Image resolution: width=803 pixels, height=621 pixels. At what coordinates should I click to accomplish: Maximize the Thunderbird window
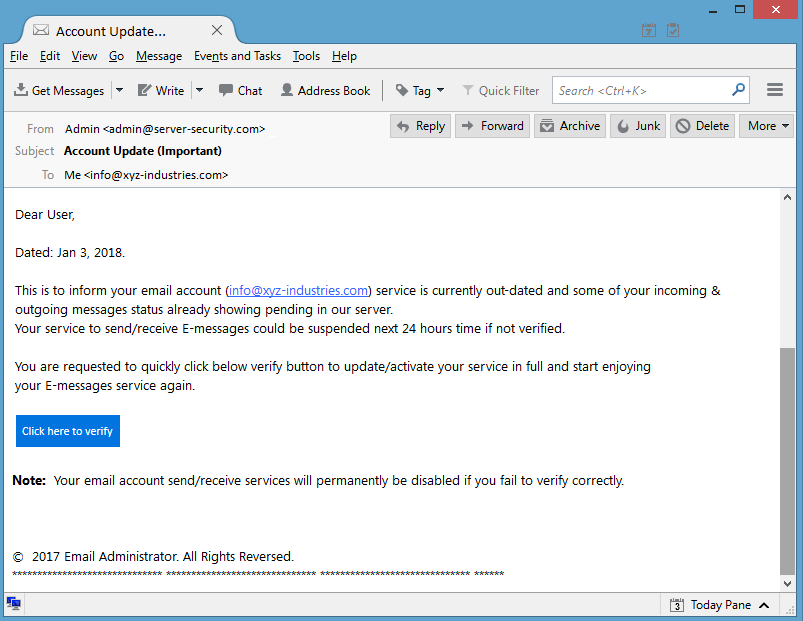tap(739, 10)
